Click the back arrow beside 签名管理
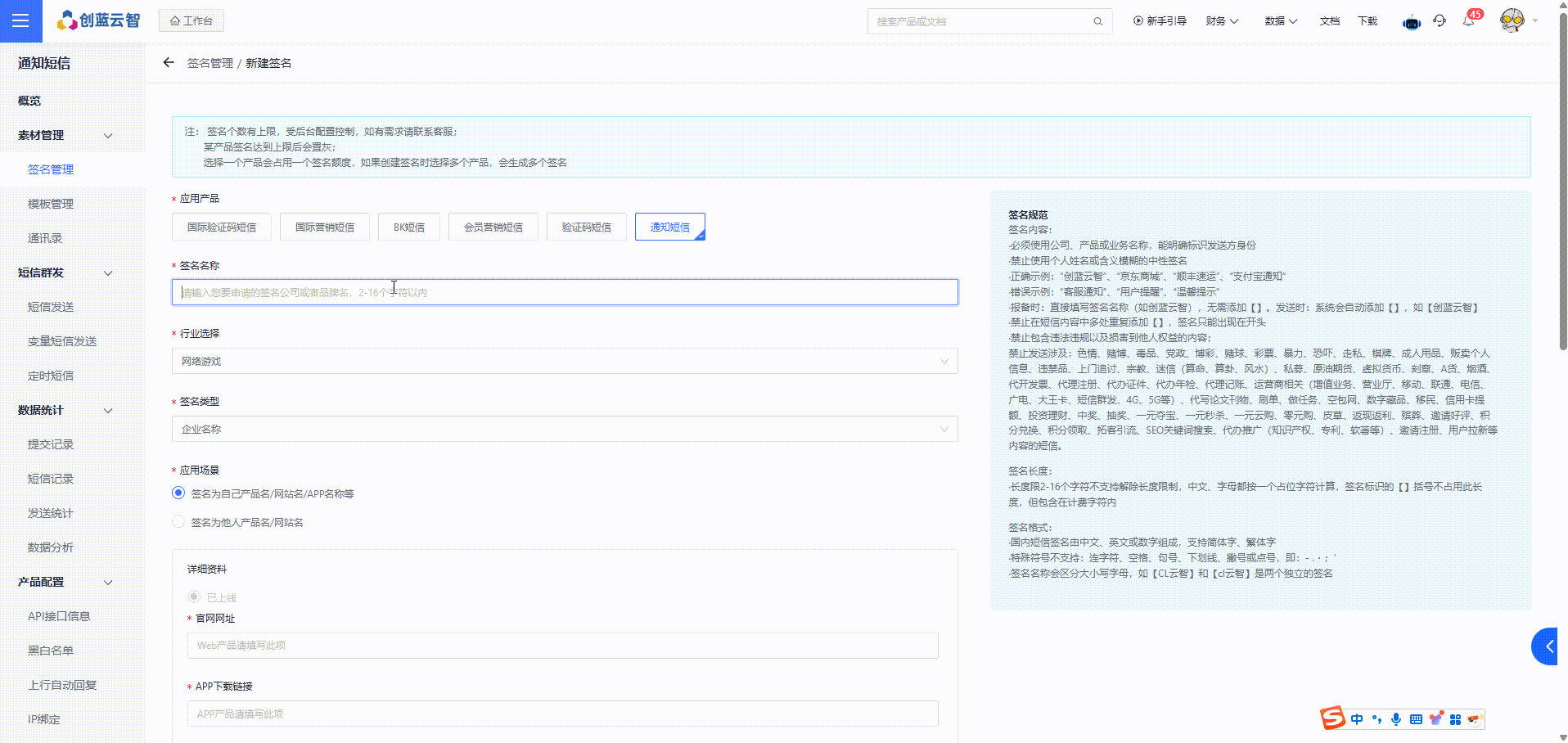 click(x=169, y=62)
